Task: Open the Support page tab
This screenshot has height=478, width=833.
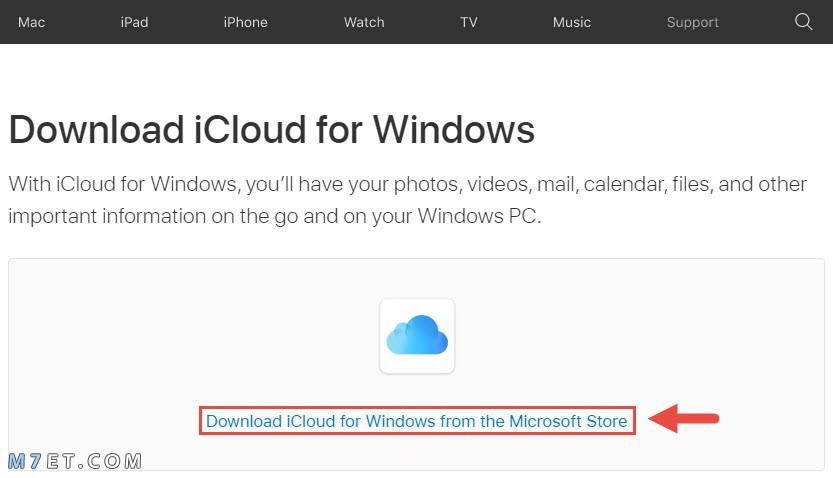Action: pos(692,22)
